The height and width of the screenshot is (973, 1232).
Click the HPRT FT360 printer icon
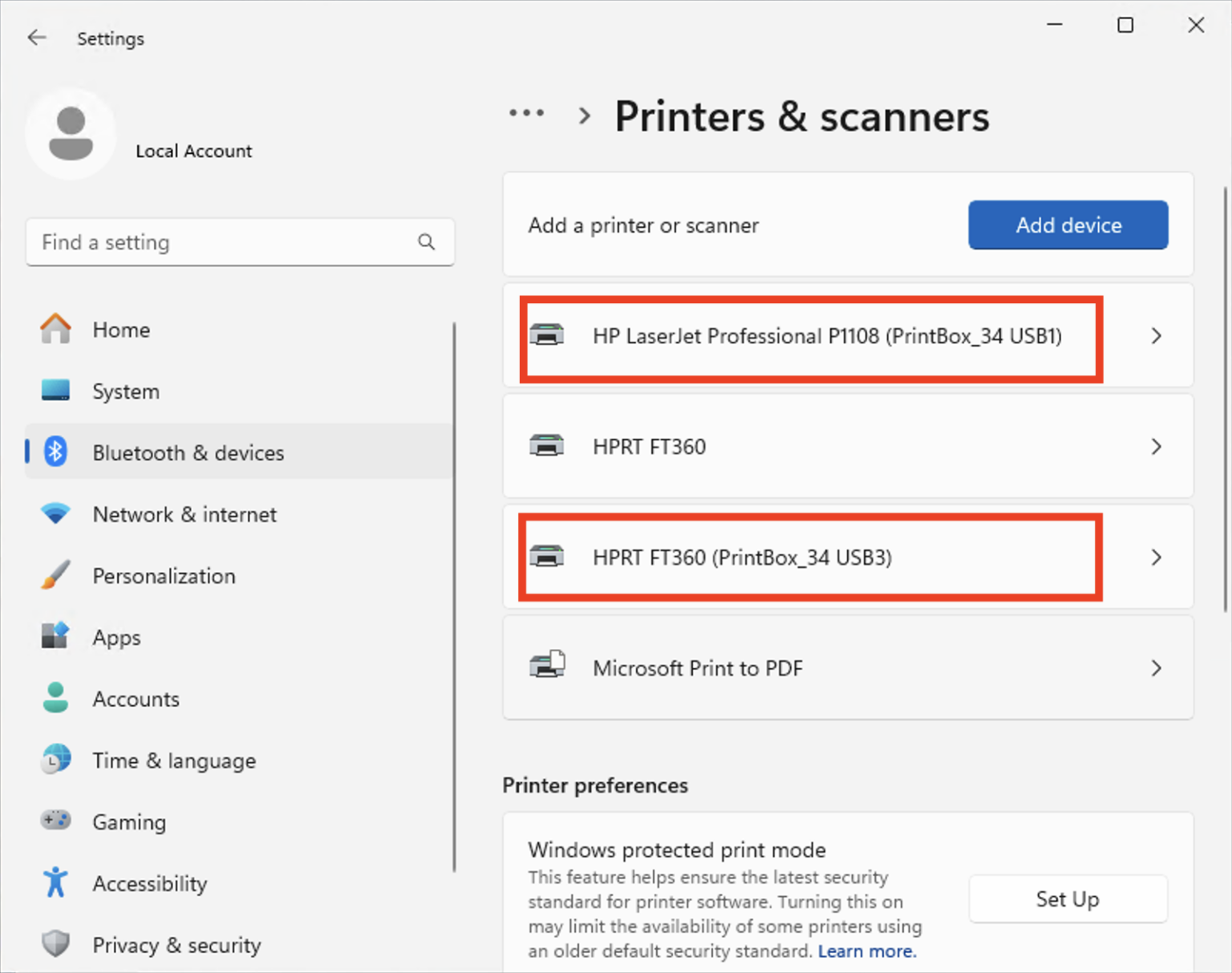pos(548,446)
